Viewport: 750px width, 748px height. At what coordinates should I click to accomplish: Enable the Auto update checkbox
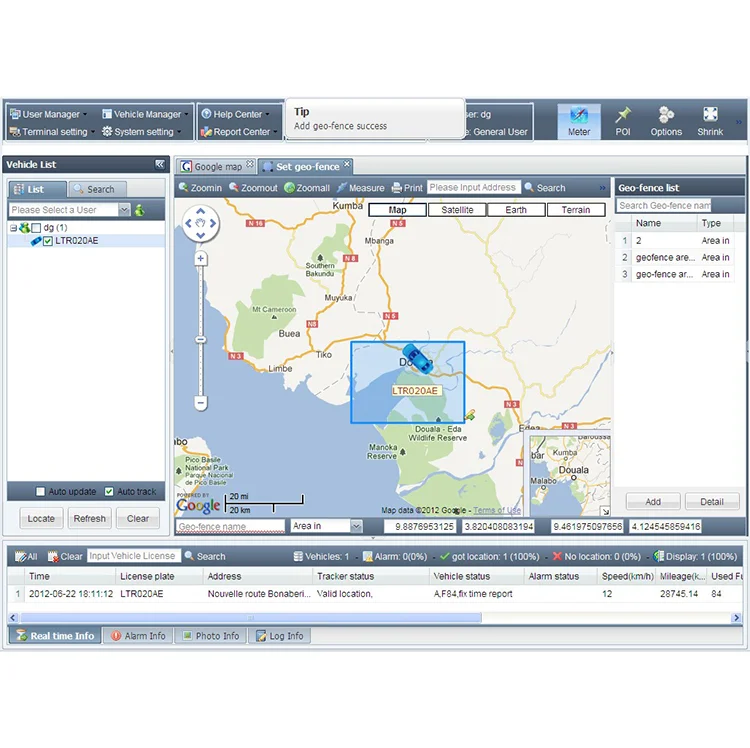(x=41, y=492)
